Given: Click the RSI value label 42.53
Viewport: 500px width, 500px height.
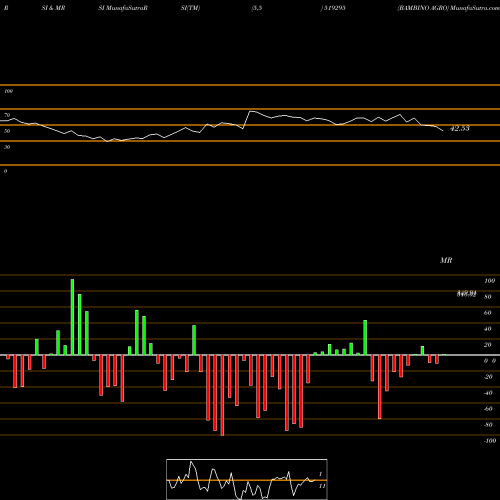Looking at the screenshot, I should tap(460, 128).
